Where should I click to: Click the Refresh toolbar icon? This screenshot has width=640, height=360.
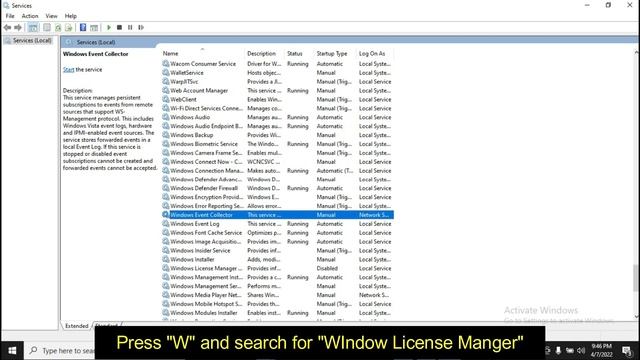point(58,27)
